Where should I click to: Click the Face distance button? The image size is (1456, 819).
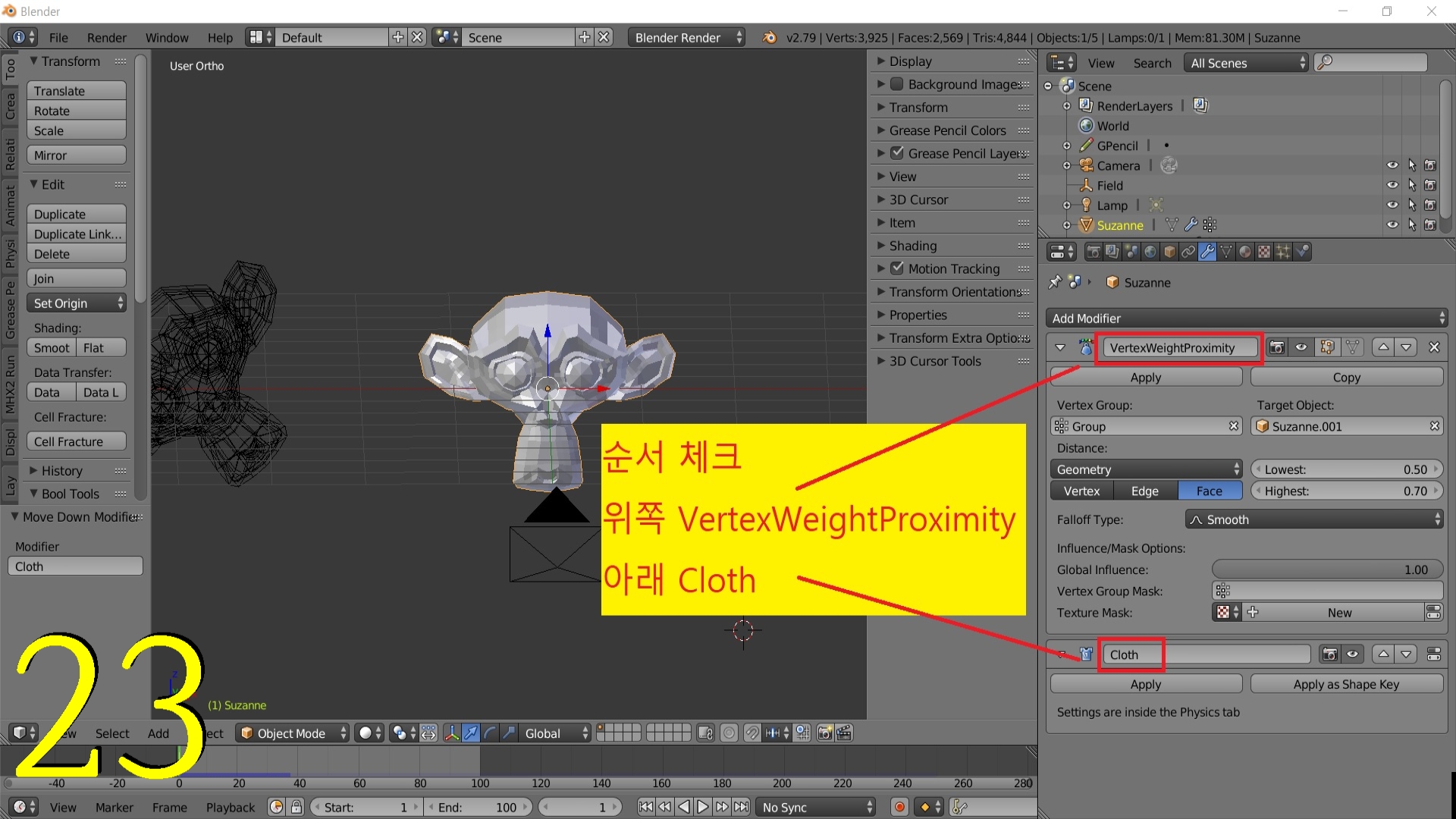[1210, 491]
